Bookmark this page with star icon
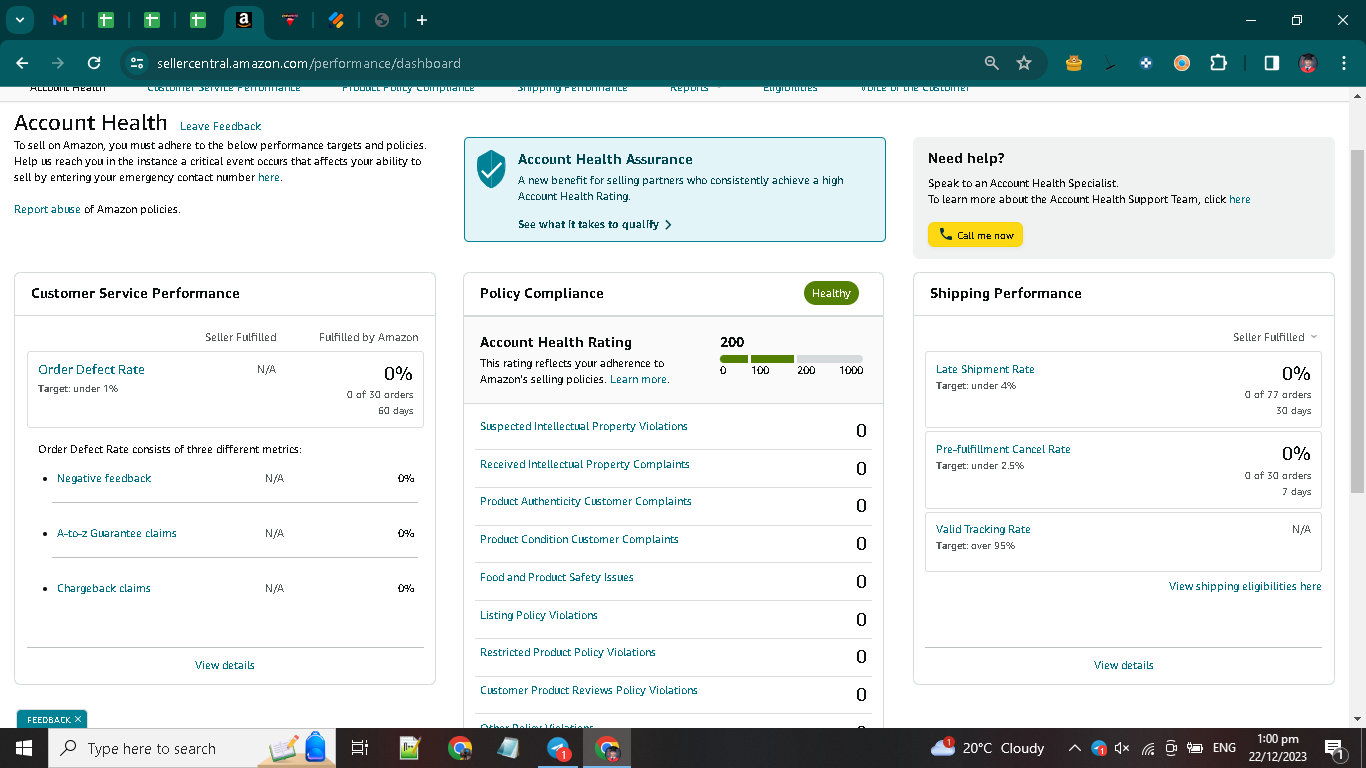Image resolution: width=1366 pixels, height=768 pixels. pyautogui.click(x=1024, y=63)
